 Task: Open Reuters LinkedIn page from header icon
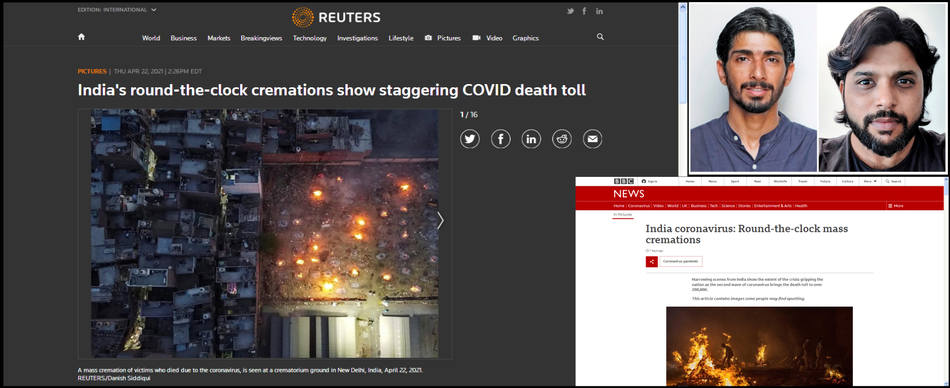[599, 12]
